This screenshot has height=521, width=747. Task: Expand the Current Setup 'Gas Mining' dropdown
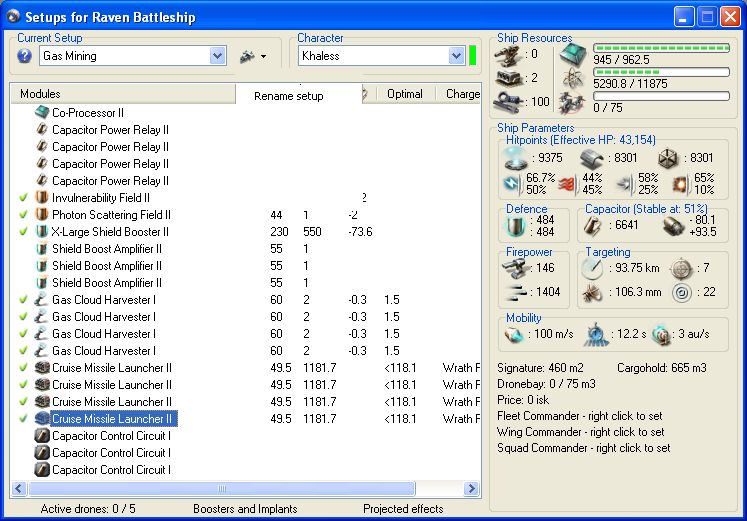coord(217,56)
